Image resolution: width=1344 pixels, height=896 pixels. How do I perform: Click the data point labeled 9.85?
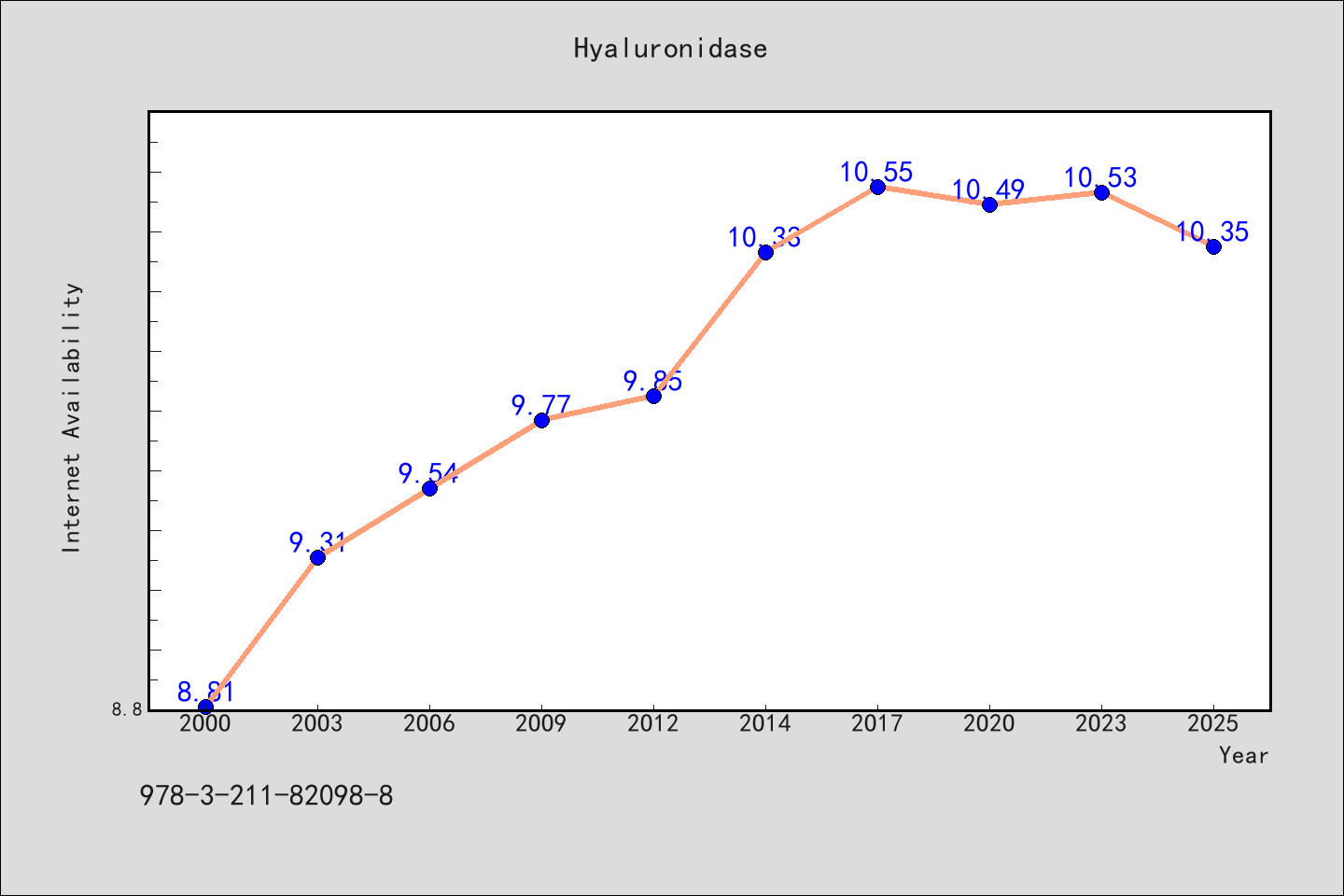pos(653,396)
